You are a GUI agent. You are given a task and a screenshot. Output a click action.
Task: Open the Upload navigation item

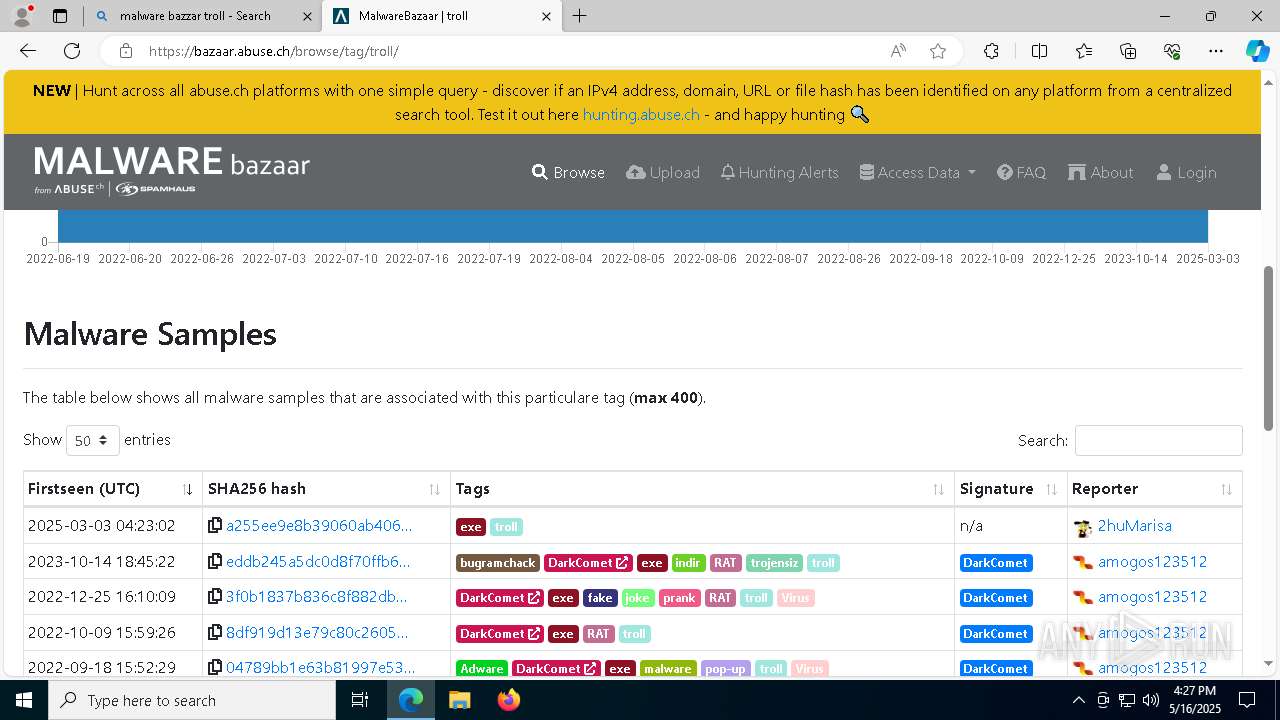pyautogui.click(x=663, y=172)
